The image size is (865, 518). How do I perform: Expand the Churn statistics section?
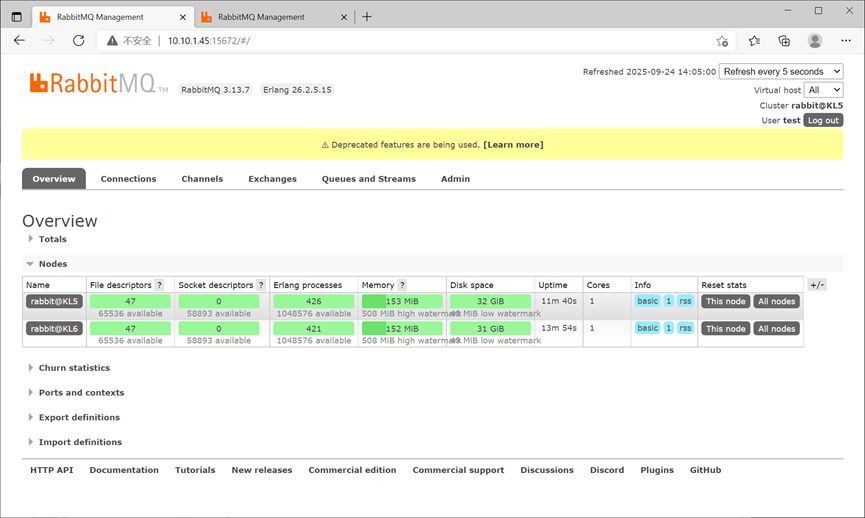74,368
